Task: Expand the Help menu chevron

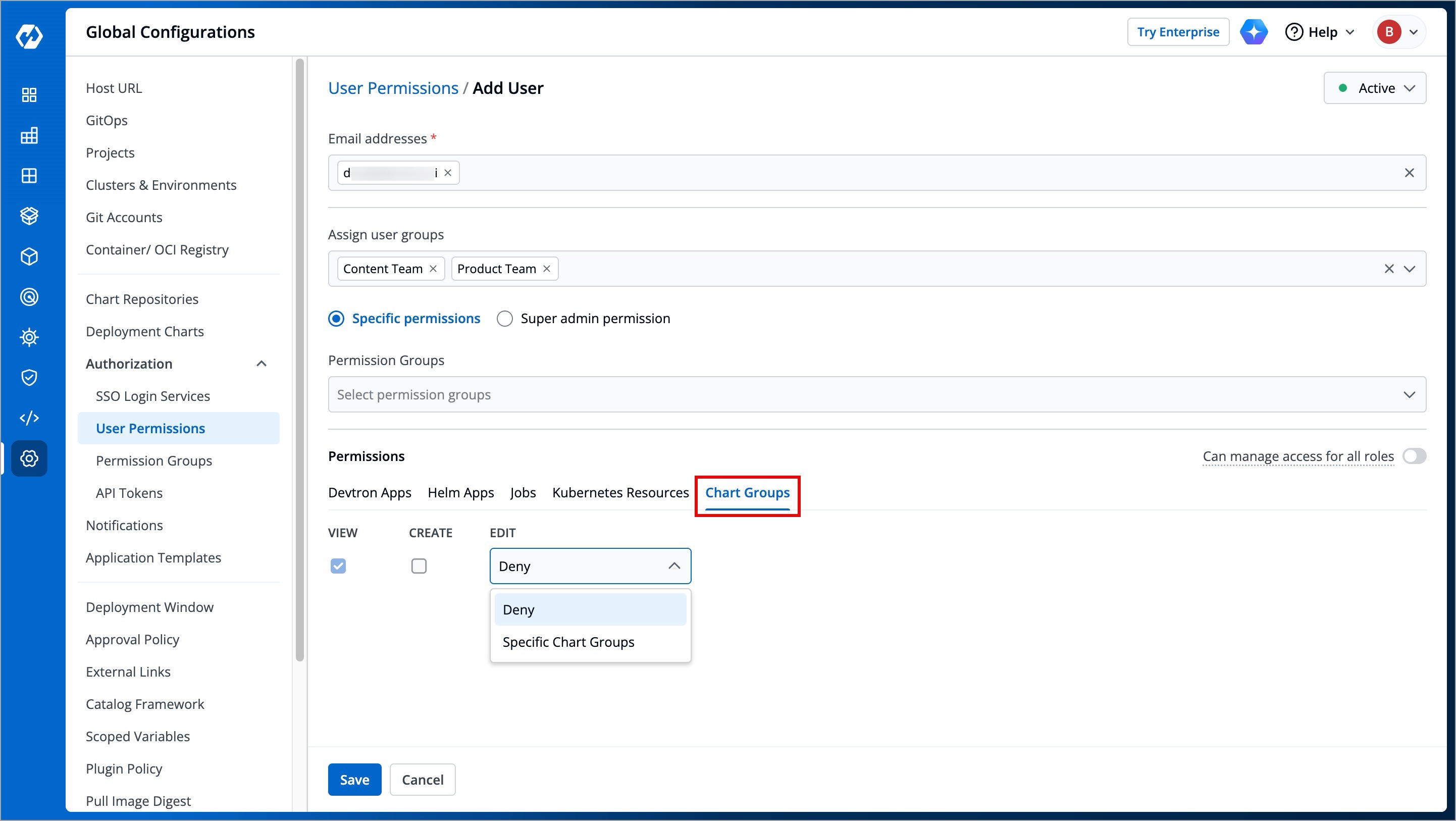Action: click(1350, 32)
